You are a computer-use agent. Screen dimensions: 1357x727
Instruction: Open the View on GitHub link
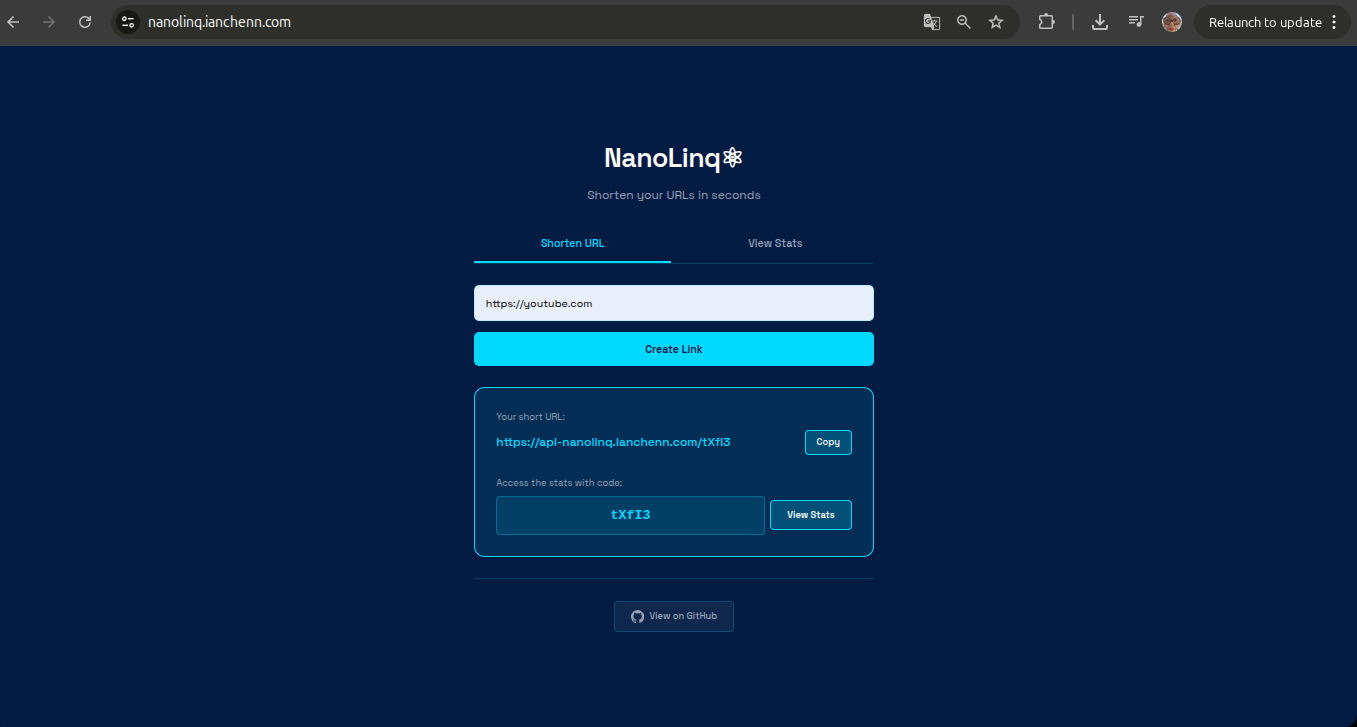point(673,616)
